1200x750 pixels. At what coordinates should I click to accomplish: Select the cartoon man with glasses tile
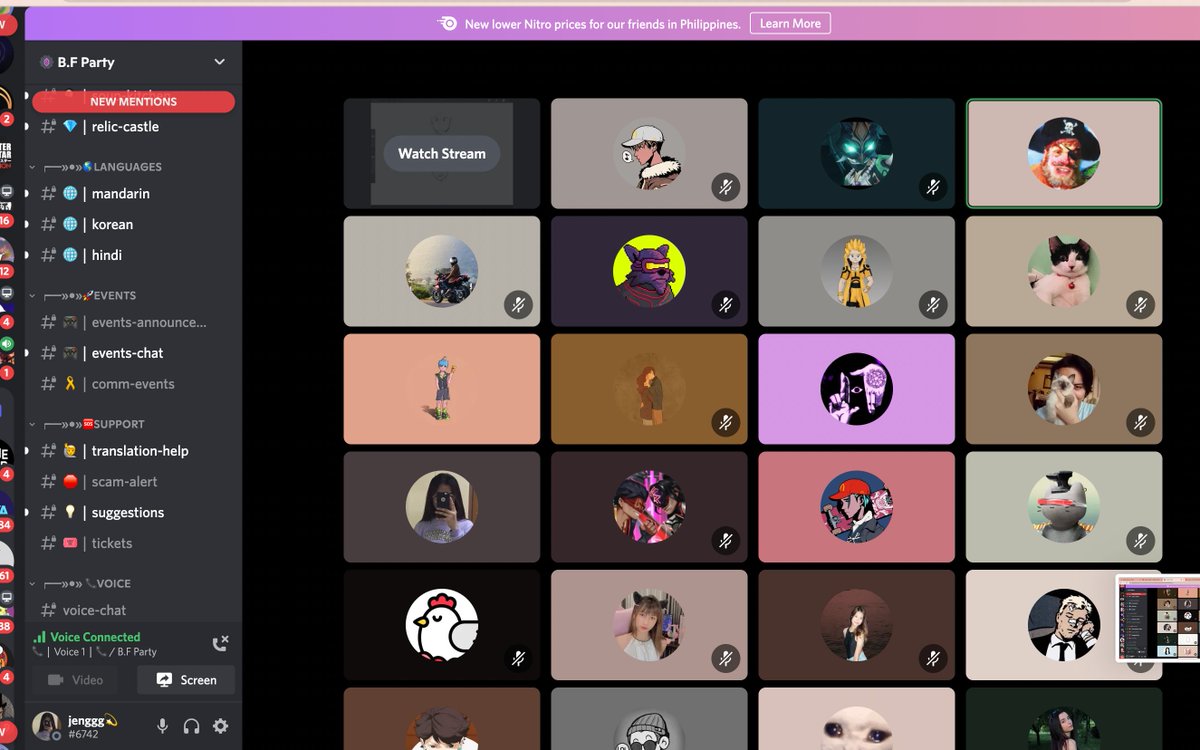point(1064,625)
